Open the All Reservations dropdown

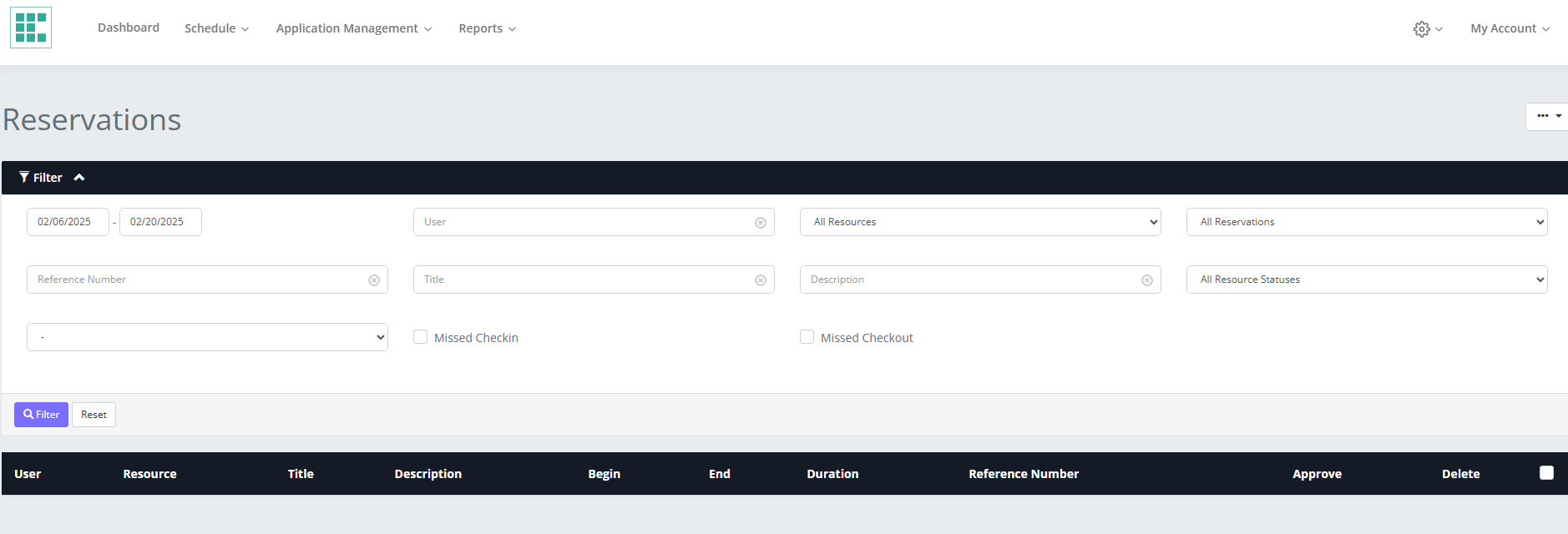click(1366, 222)
